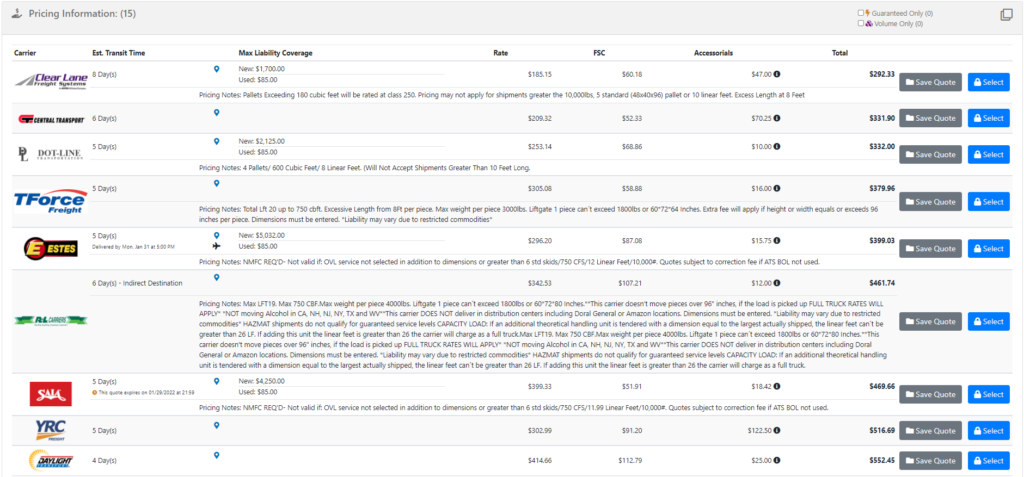Select the Daylight $552.45 quote
This screenshot has width=1024, height=477.
pos(989,461)
